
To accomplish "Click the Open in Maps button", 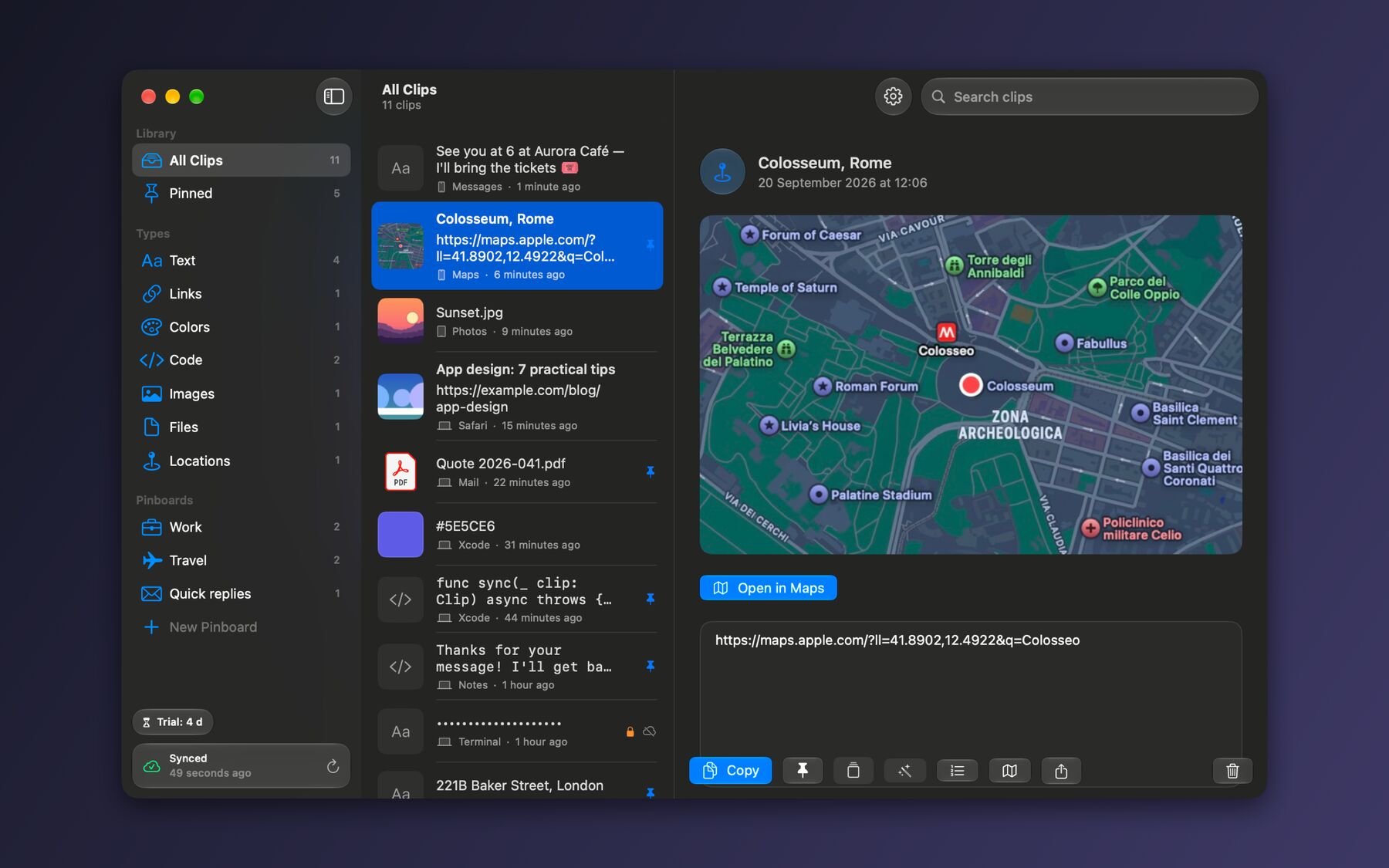I will click(768, 588).
